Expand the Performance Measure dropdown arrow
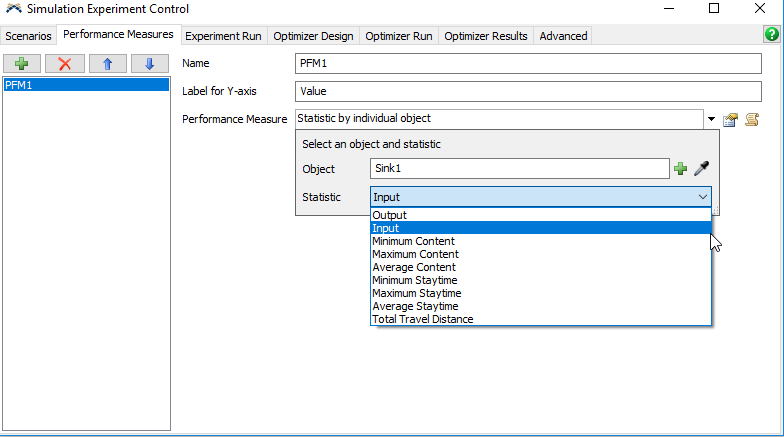The image size is (784, 437). (711, 119)
